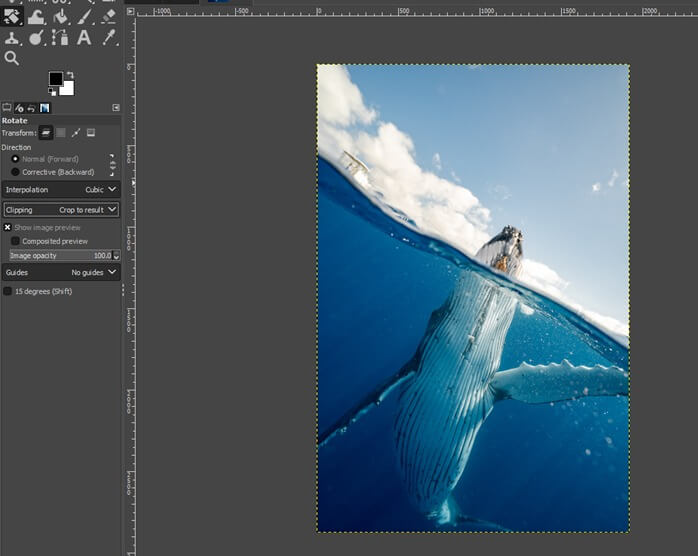Select the Dodge/Burn tool with the circle-on-stick icon

(36, 38)
